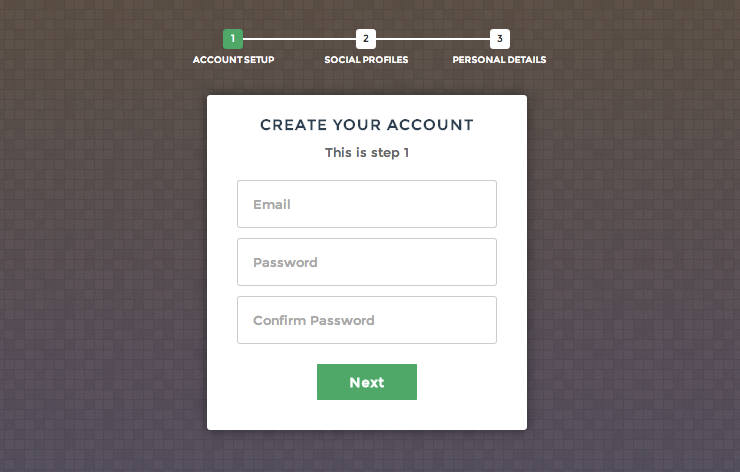The image size is (740, 472).
Task: Click the Create Your Account heading
Action: 367,125
